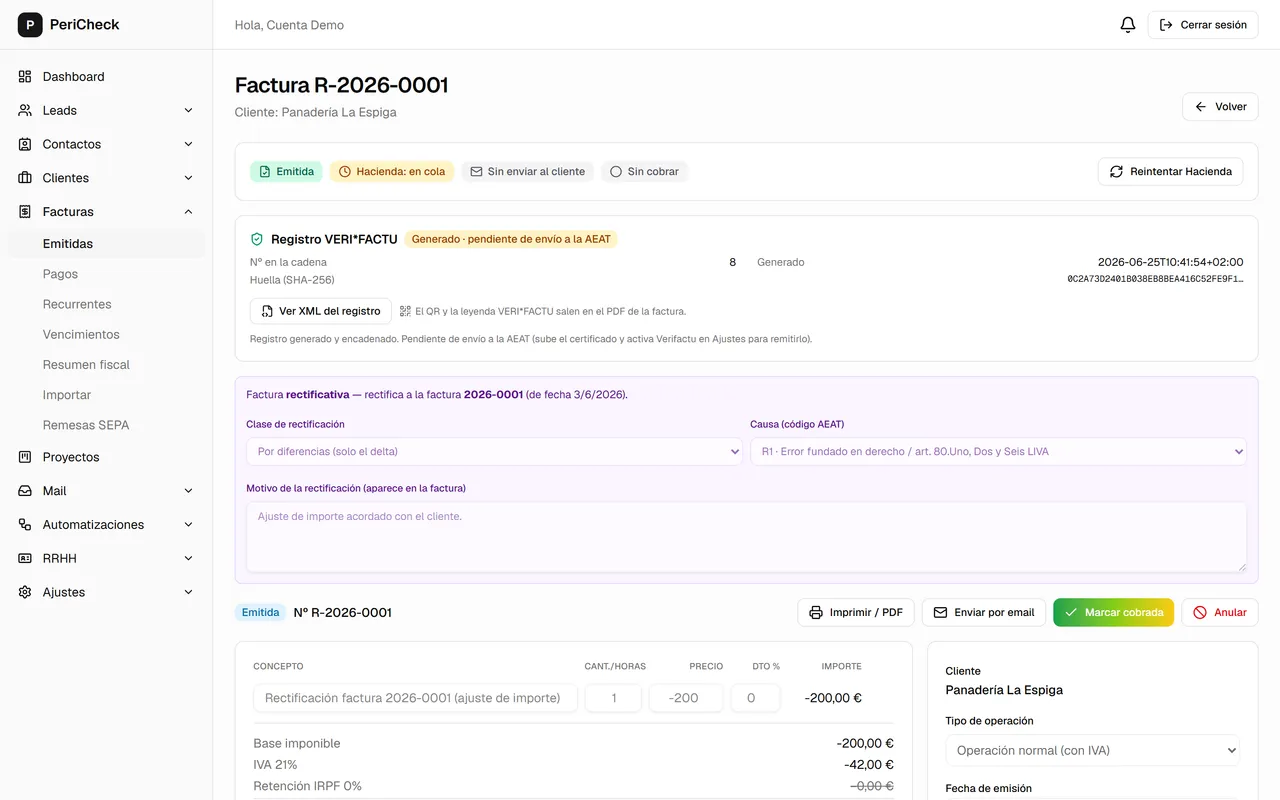
Task: Click the Mail inbox icon
Action: 25,491
